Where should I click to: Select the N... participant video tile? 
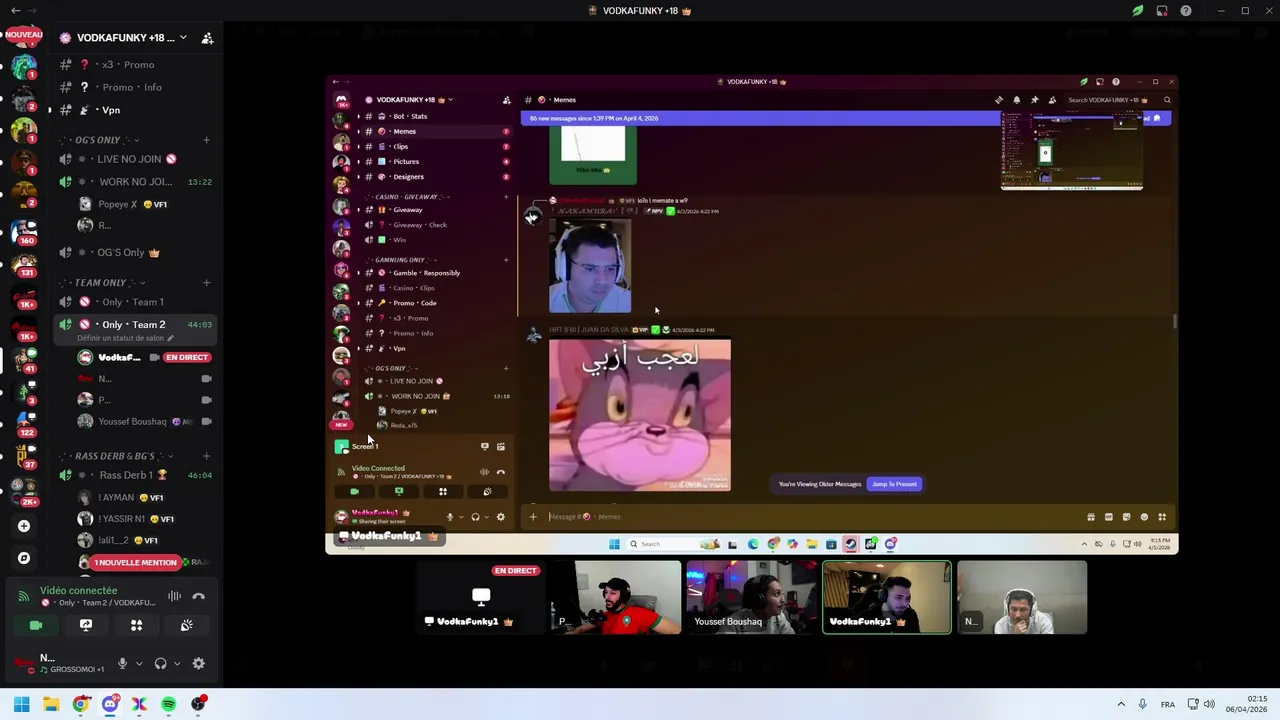pos(1022,598)
